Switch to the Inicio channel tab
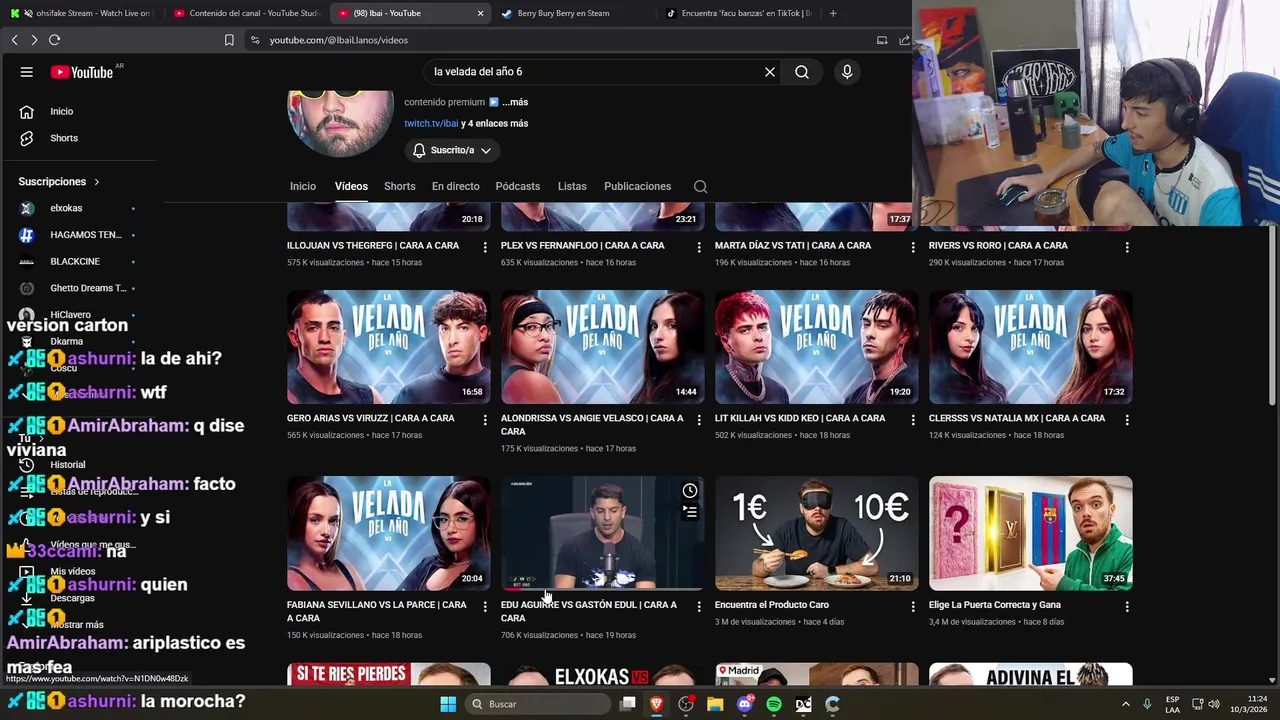1280x720 pixels. click(303, 186)
